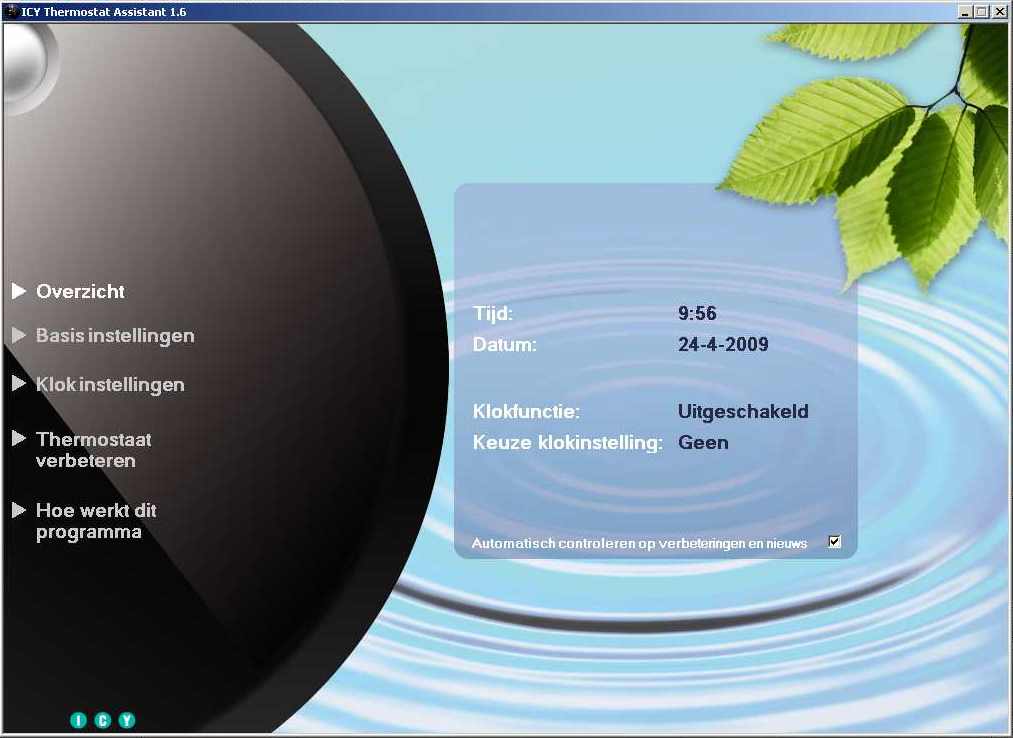
Task: Click the arrow icon beside Overzicht
Action: click(19, 291)
